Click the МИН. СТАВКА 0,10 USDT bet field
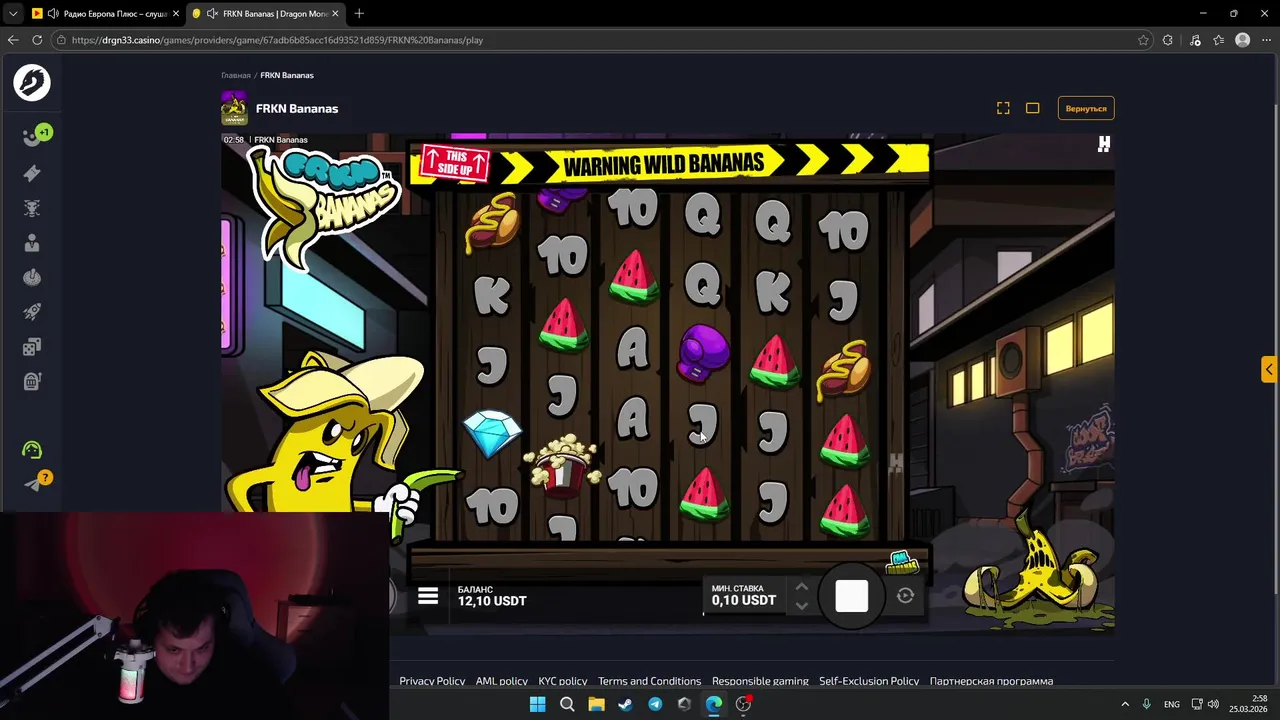The width and height of the screenshot is (1280, 720). 744,595
